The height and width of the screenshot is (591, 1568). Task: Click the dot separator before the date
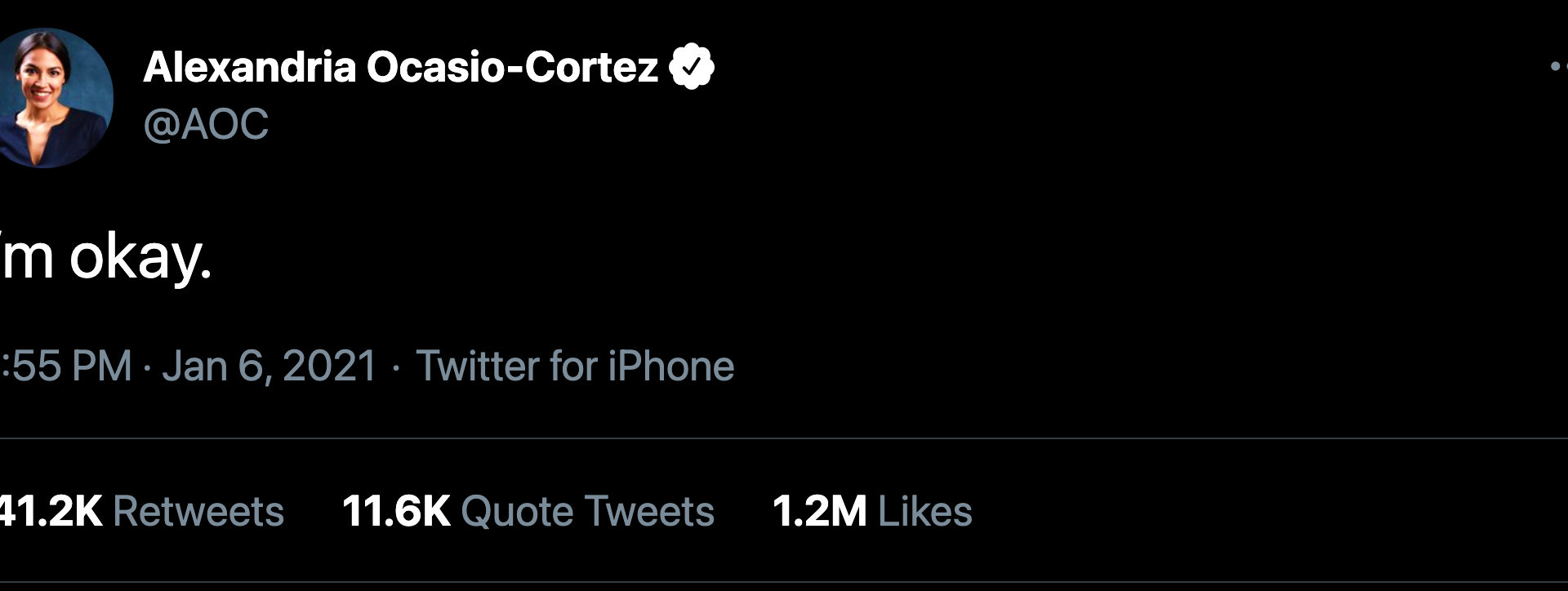(147, 367)
